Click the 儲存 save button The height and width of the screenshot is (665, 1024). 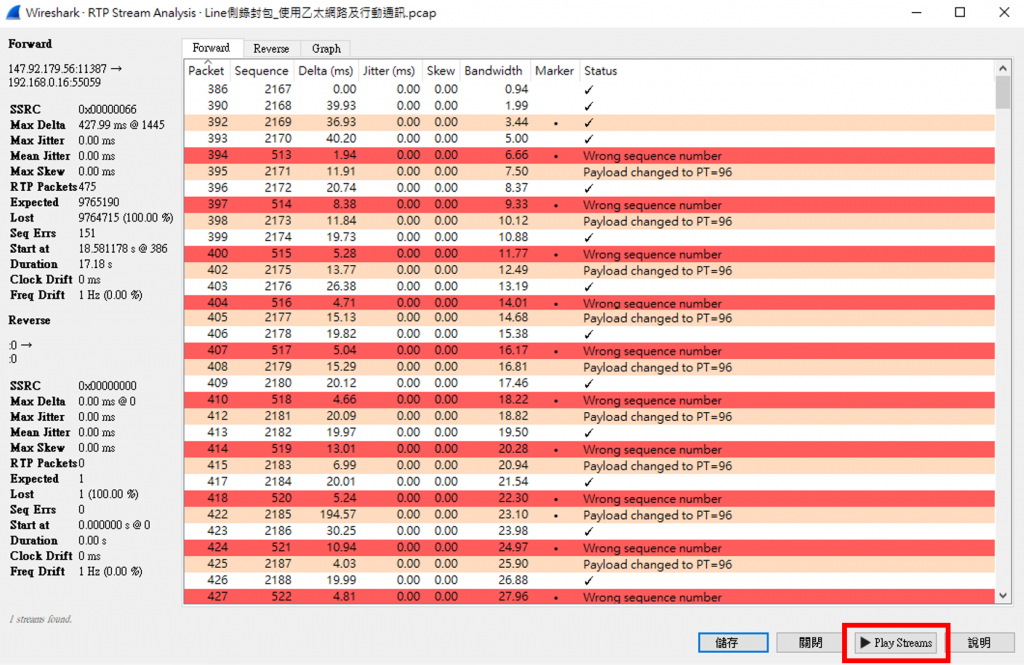(x=733, y=643)
